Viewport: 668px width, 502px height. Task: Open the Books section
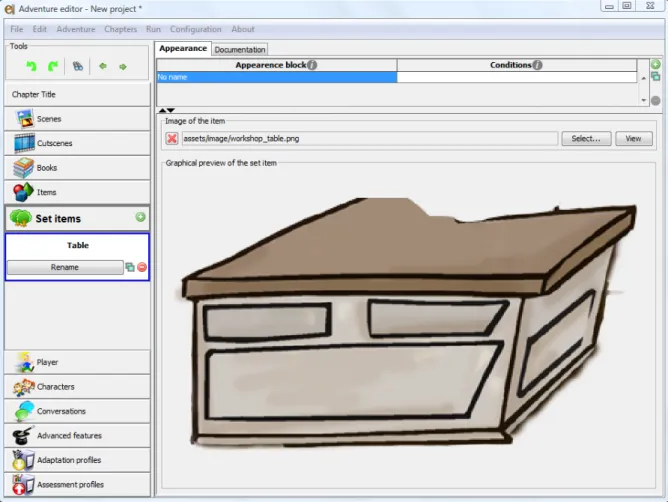[x=77, y=168]
